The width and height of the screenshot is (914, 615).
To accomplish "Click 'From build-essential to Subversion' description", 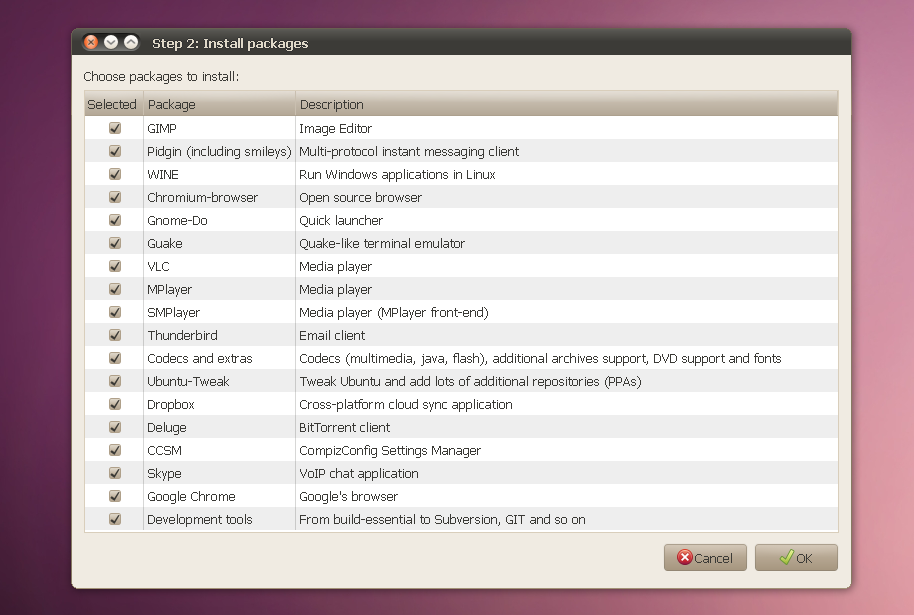I will coord(442,520).
